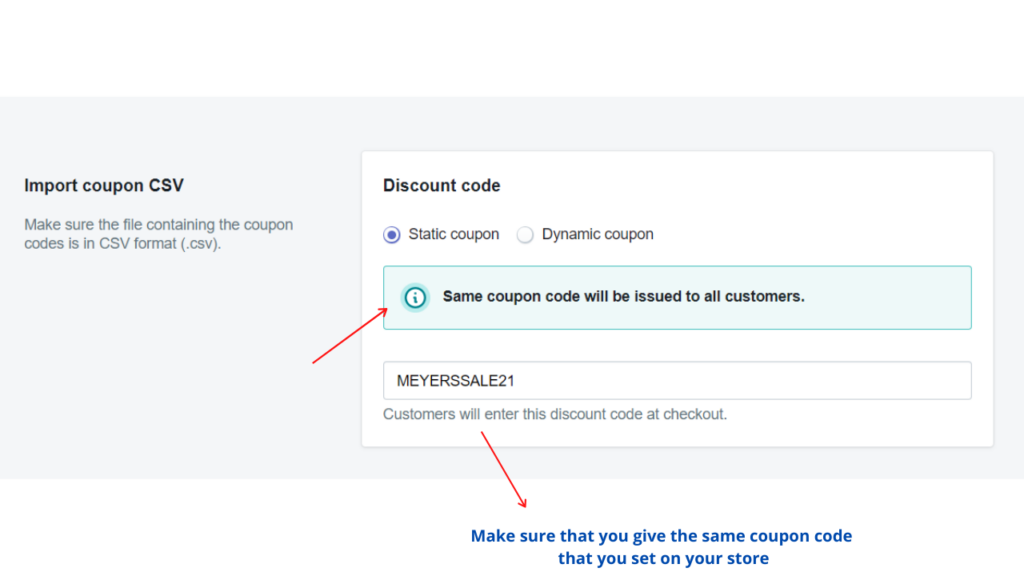The image size is (1024, 576).
Task: Select the MEYERSSALE21 text value
Action: pos(454,380)
